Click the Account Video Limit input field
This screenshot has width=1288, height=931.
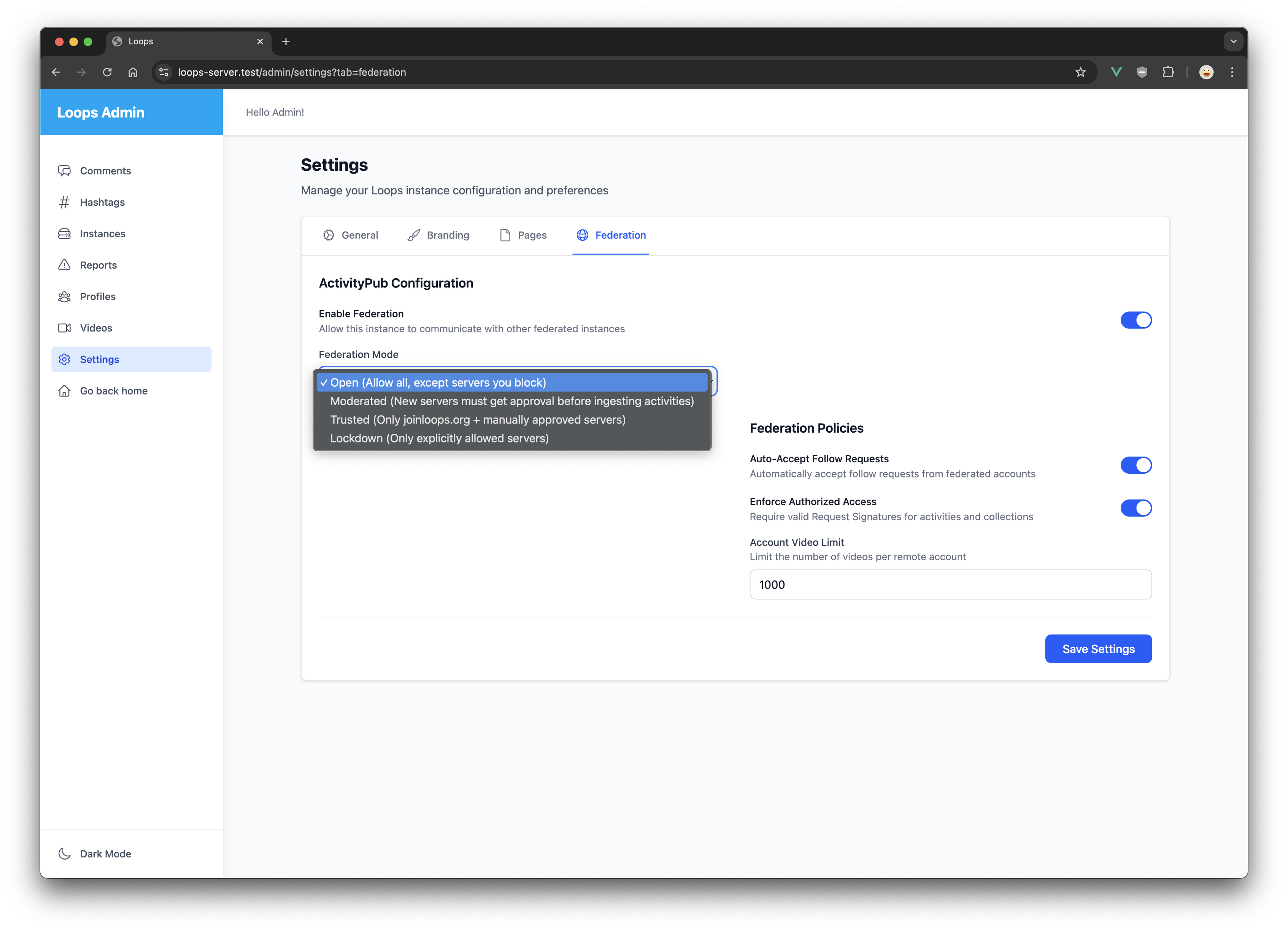(950, 585)
